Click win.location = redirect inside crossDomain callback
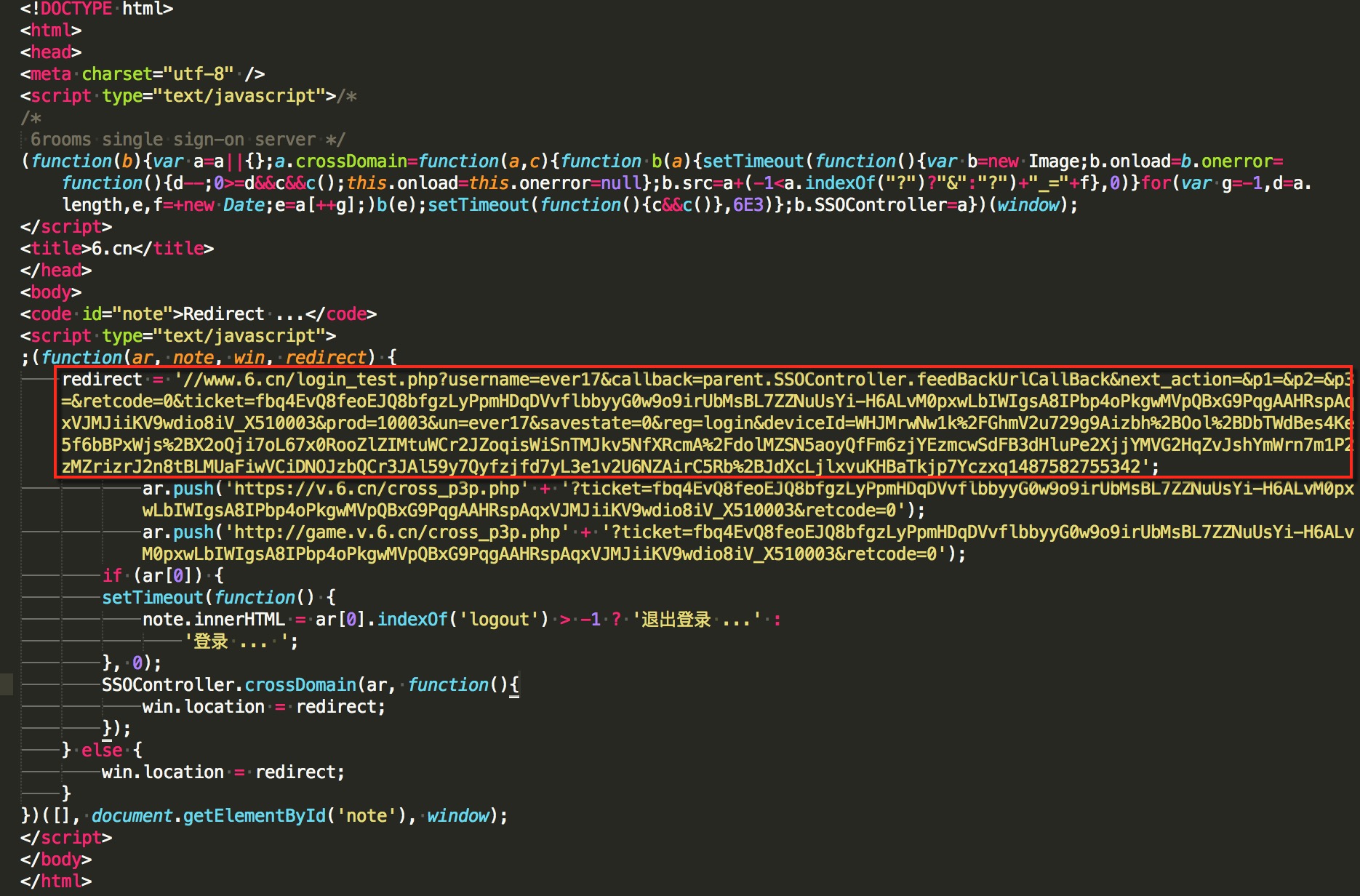The image size is (1360, 896). click(264, 707)
